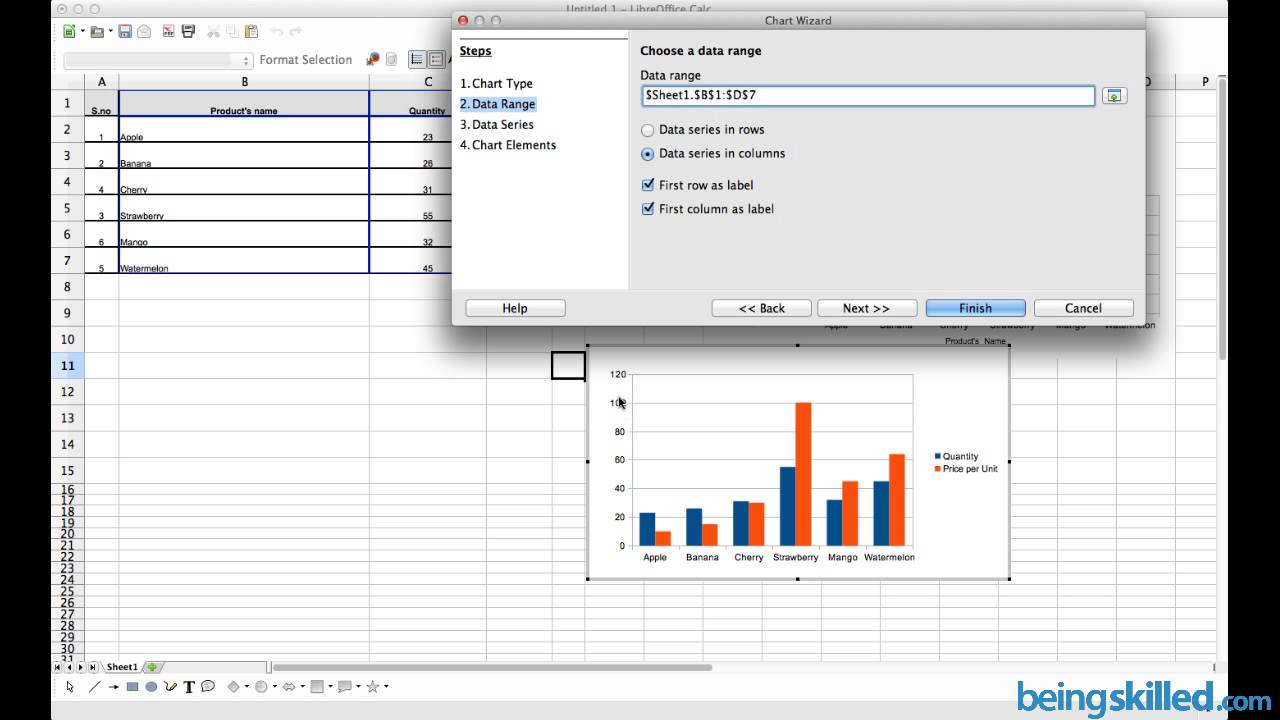
Task: Pick the Callouts speech bubble tool
Action: click(x=208, y=686)
